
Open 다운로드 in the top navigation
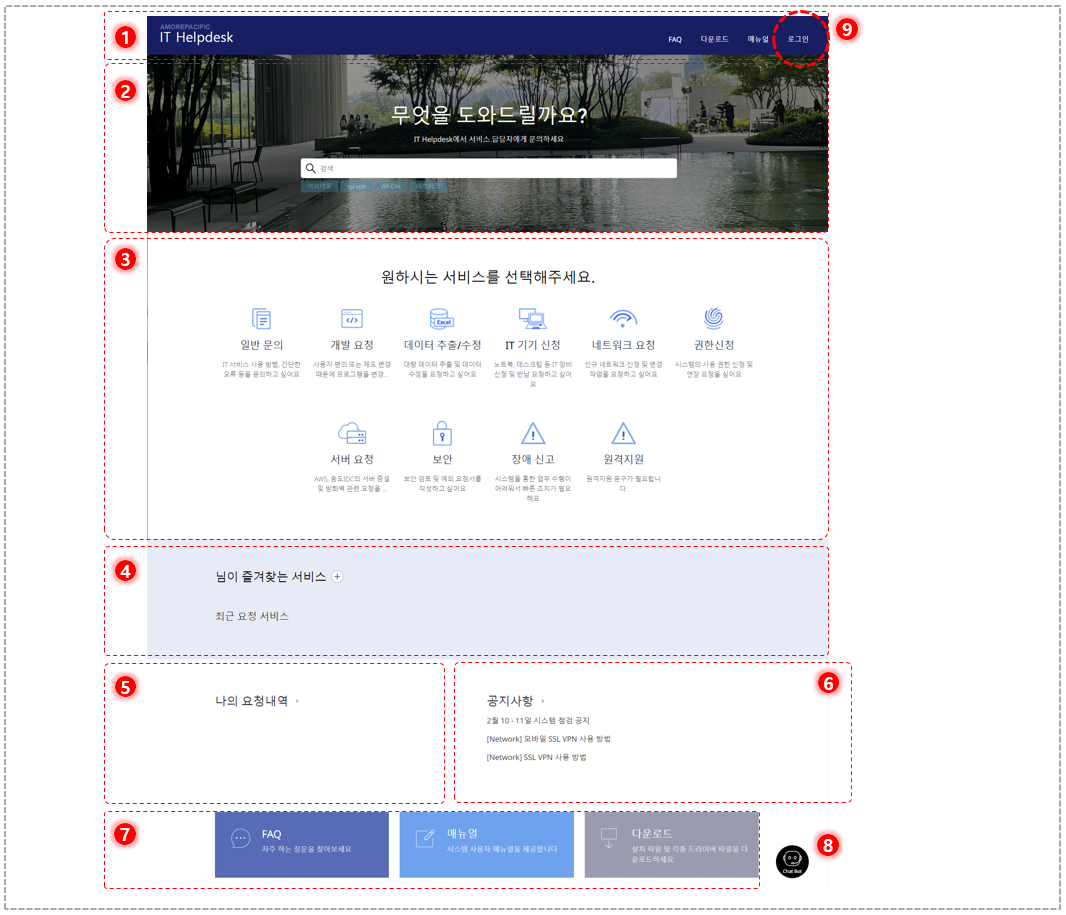[x=714, y=39]
